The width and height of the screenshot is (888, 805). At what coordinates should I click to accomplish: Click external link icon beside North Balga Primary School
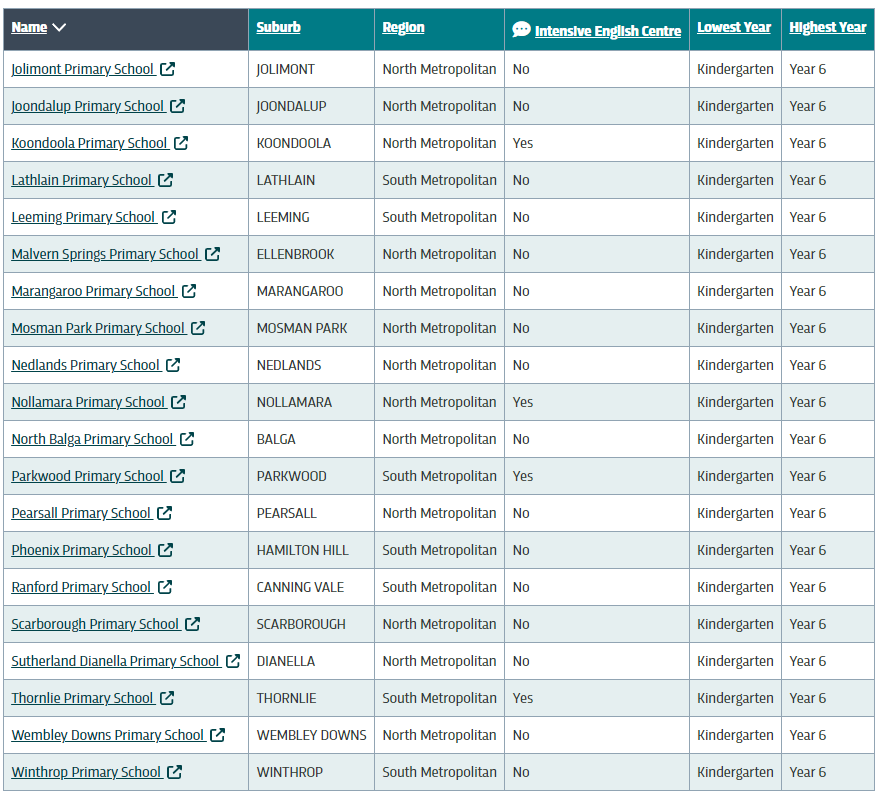click(187, 439)
